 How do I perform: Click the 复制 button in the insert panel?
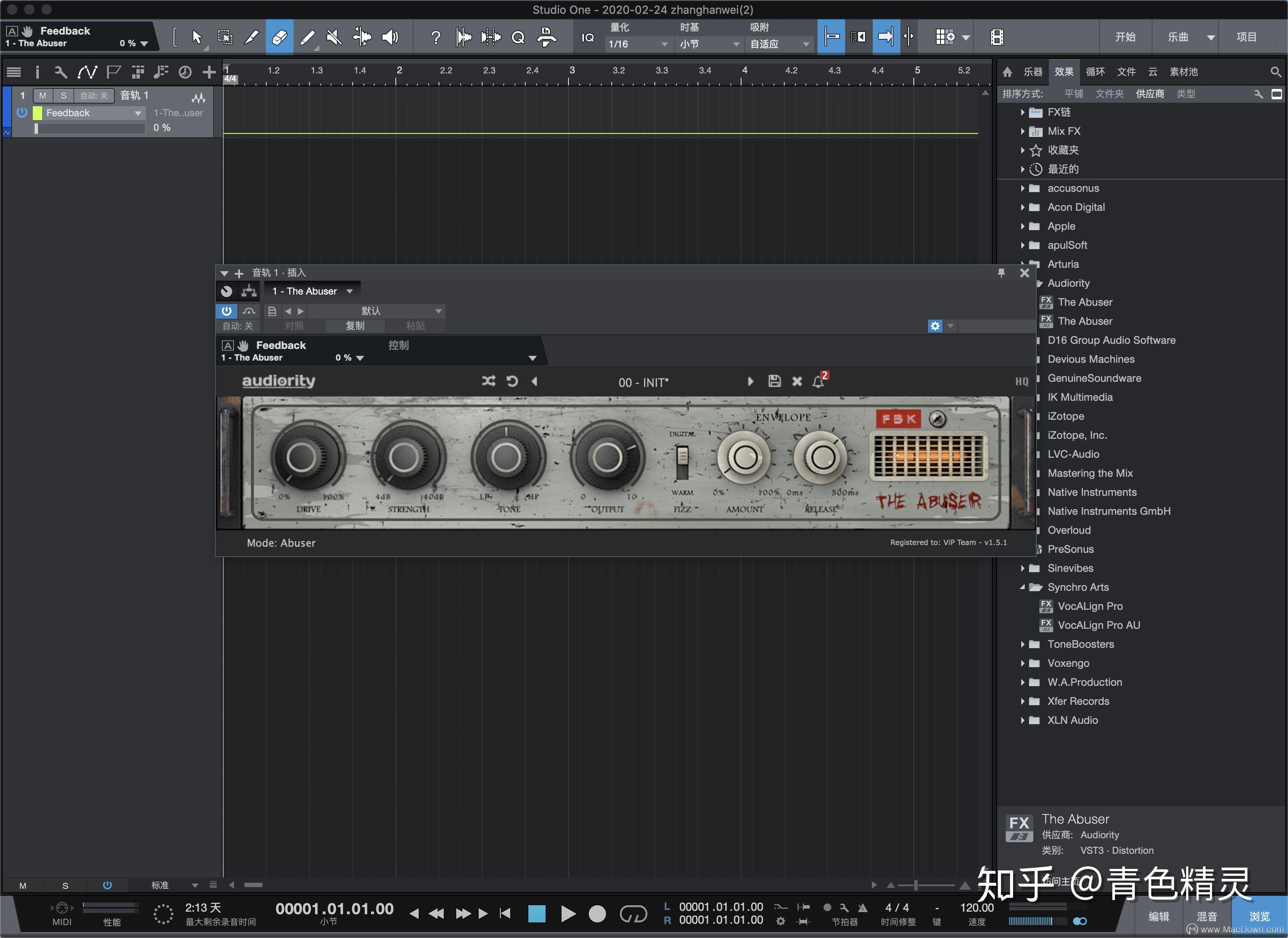[x=355, y=326]
